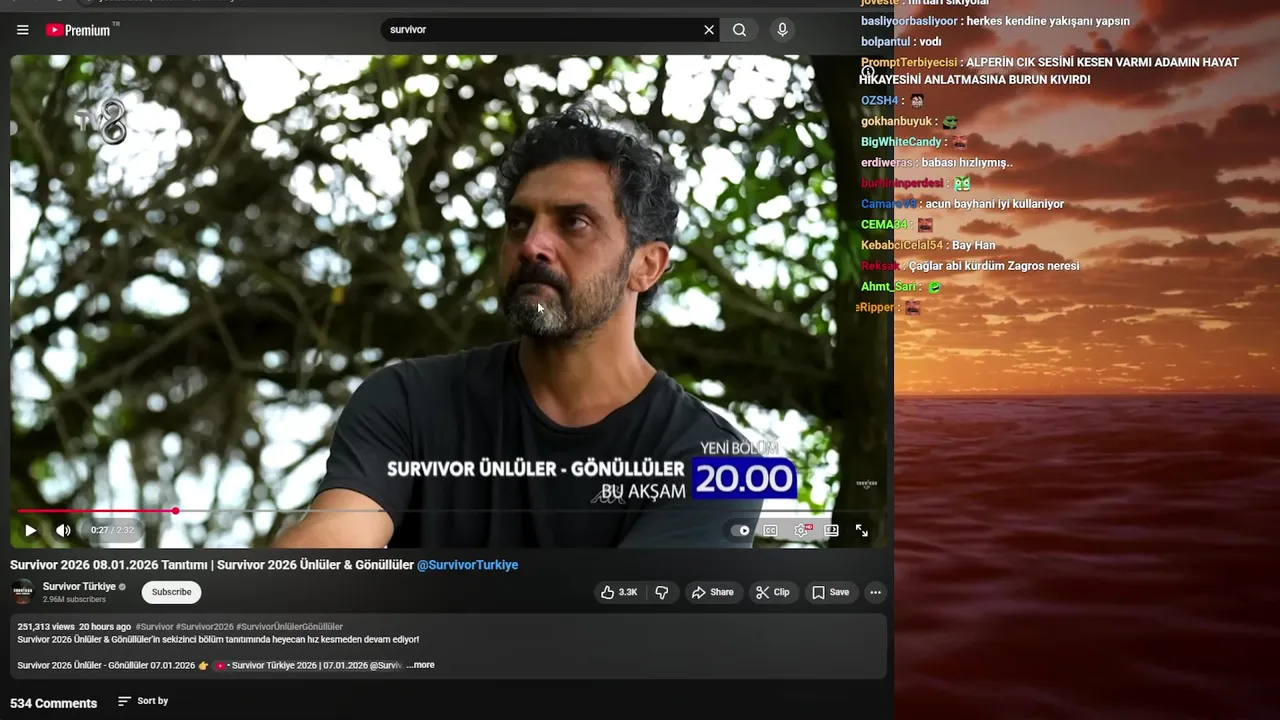Click the emote in CEMA34's message
The width and height of the screenshot is (1280, 720).
coord(925,225)
